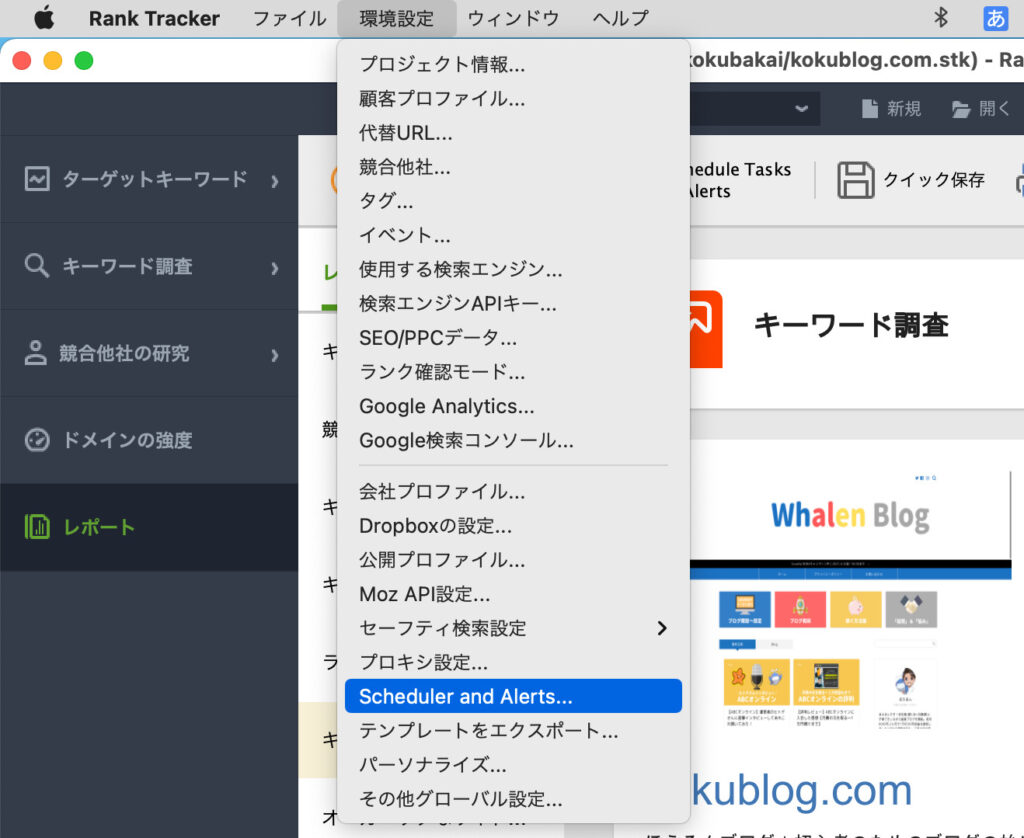Expand the 競合他社の研究 sidebar section

(275, 355)
